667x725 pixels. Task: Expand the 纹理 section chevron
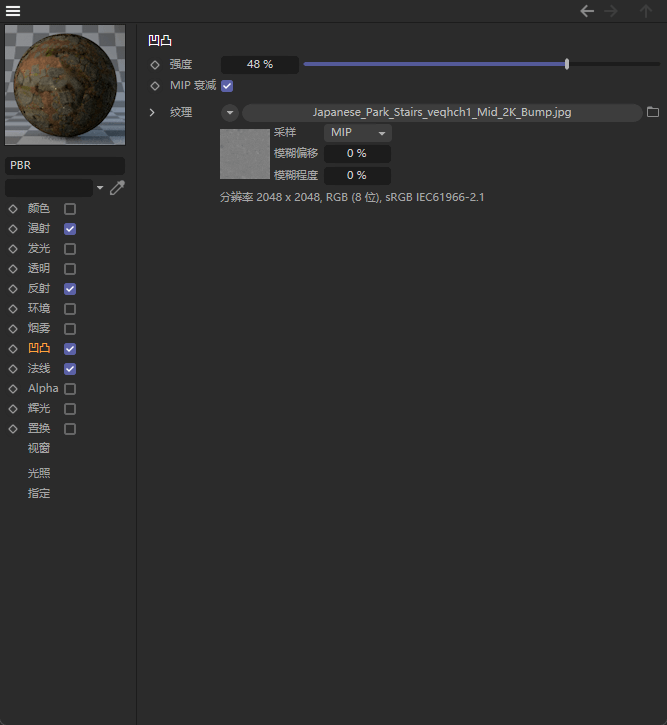tap(152, 112)
